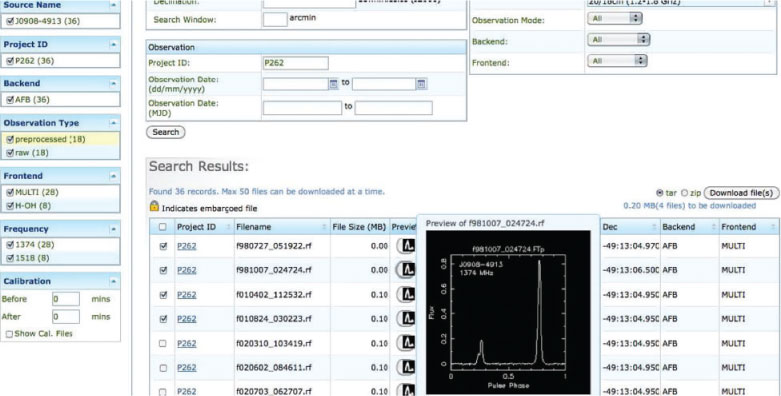Open calendar picker for Observation start date
This screenshot has height=396, width=781.
coord(333,84)
